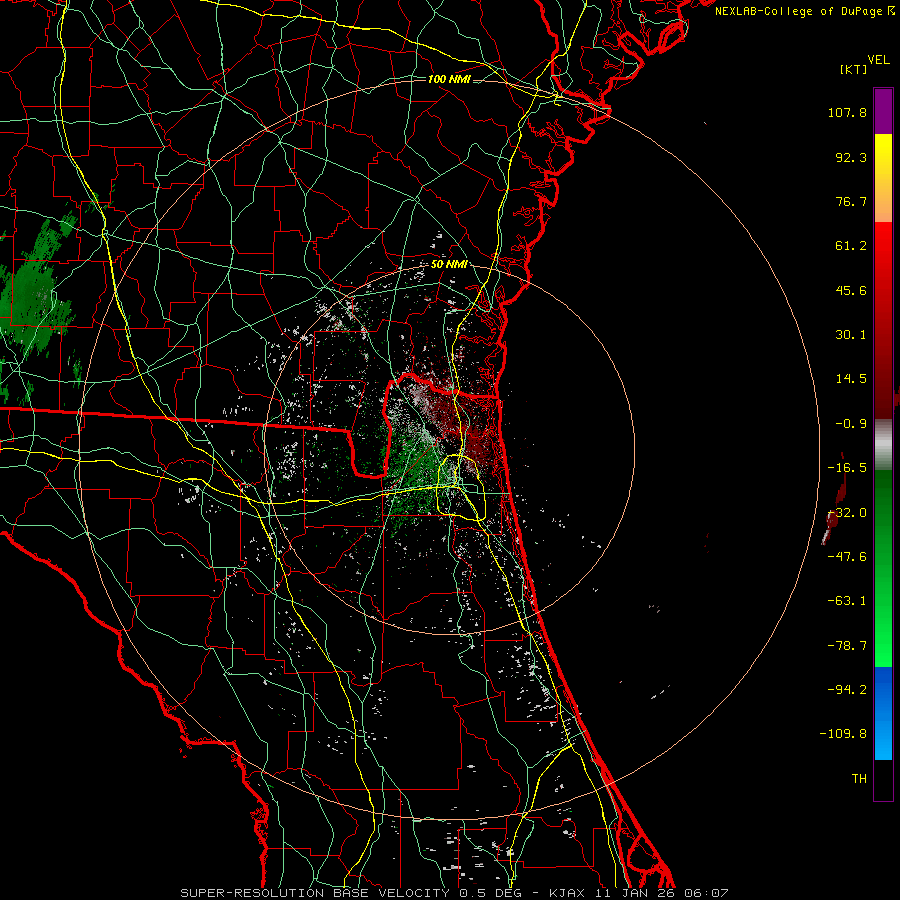Click the -0.9 value on velocity scale
The image size is (900, 900).
pyautogui.click(x=851, y=424)
